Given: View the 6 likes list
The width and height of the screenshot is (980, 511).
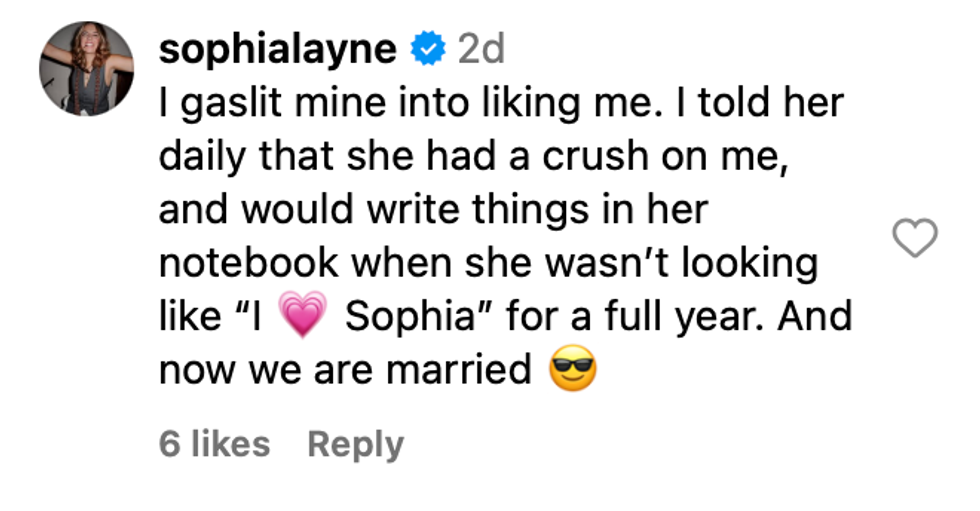Looking at the screenshot, I should [x=214, y=444].
